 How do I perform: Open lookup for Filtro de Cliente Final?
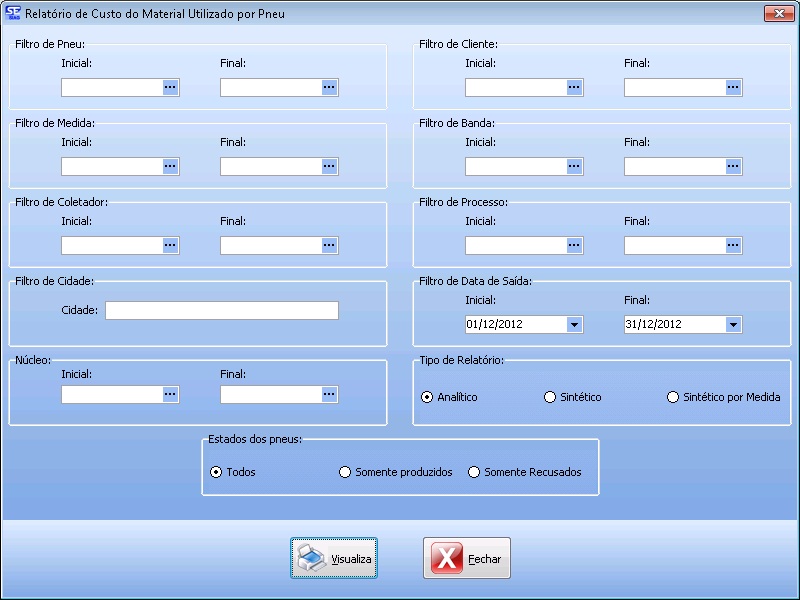point(733,88)
